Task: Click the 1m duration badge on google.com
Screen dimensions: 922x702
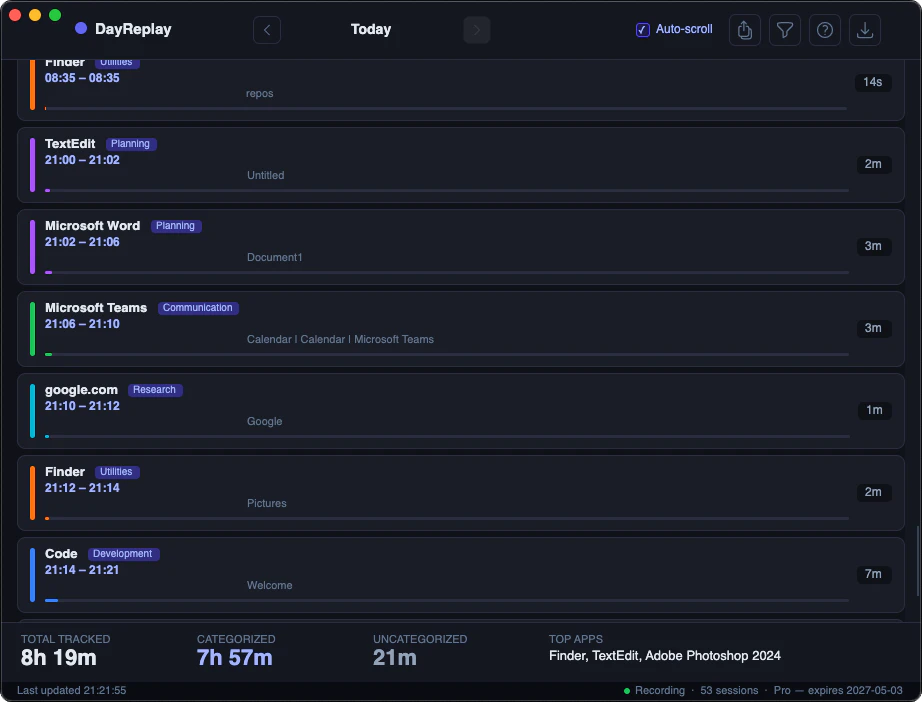Action: pos(874,410)
